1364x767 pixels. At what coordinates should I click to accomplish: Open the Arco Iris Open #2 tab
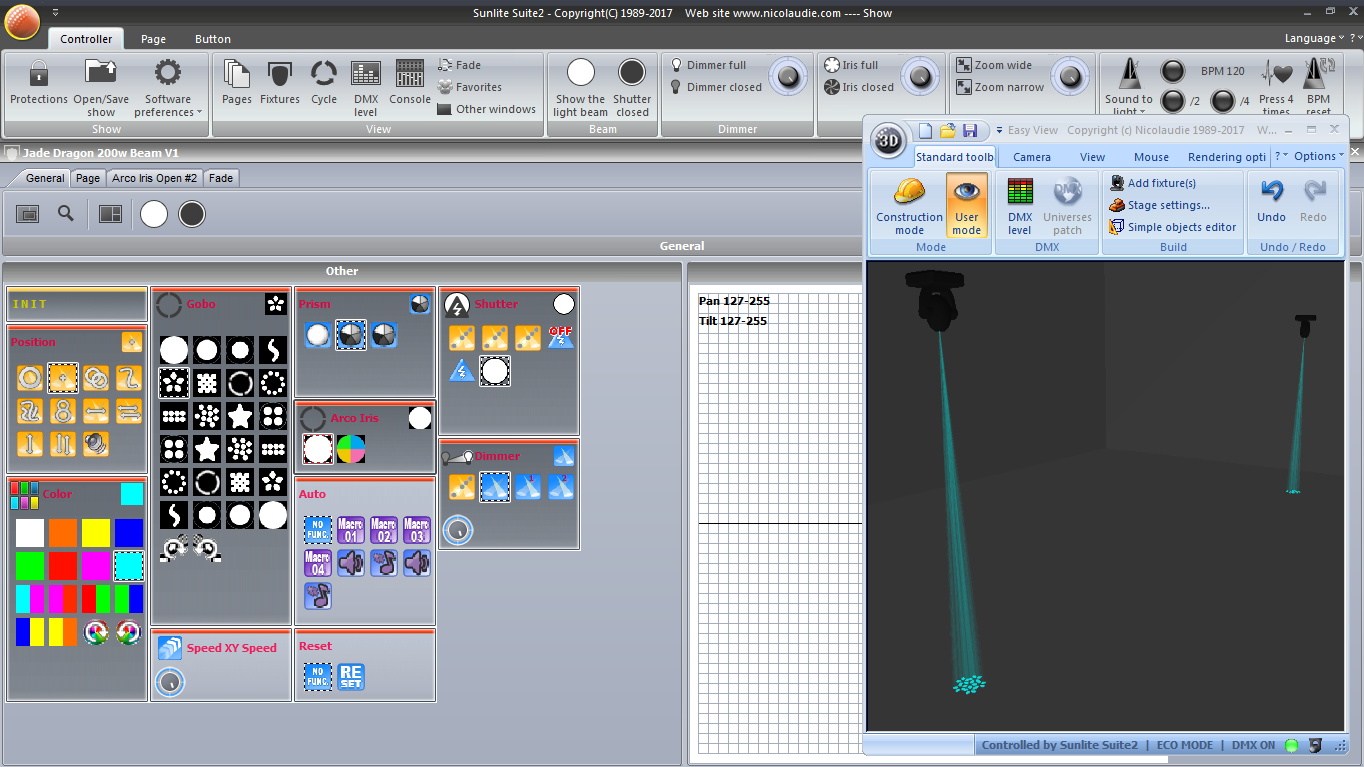(155, 178)
